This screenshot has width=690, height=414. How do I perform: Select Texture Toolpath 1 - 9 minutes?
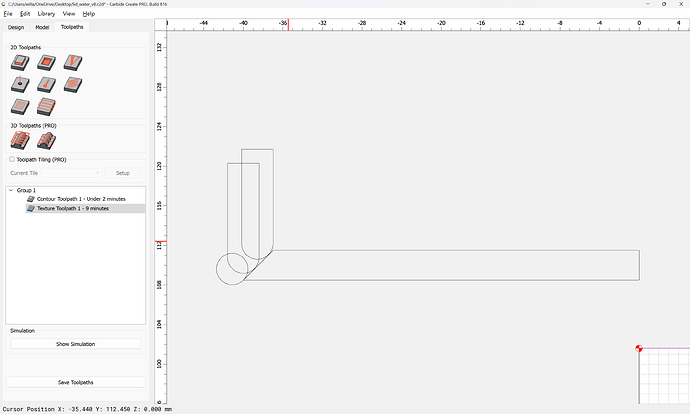pyautogui.click(x=73, y=209)
